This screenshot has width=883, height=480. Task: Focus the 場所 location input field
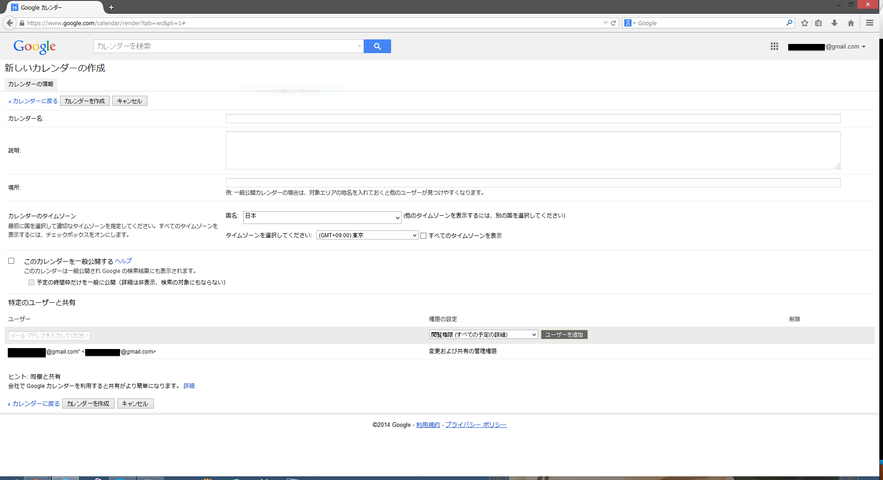[533, 183]
